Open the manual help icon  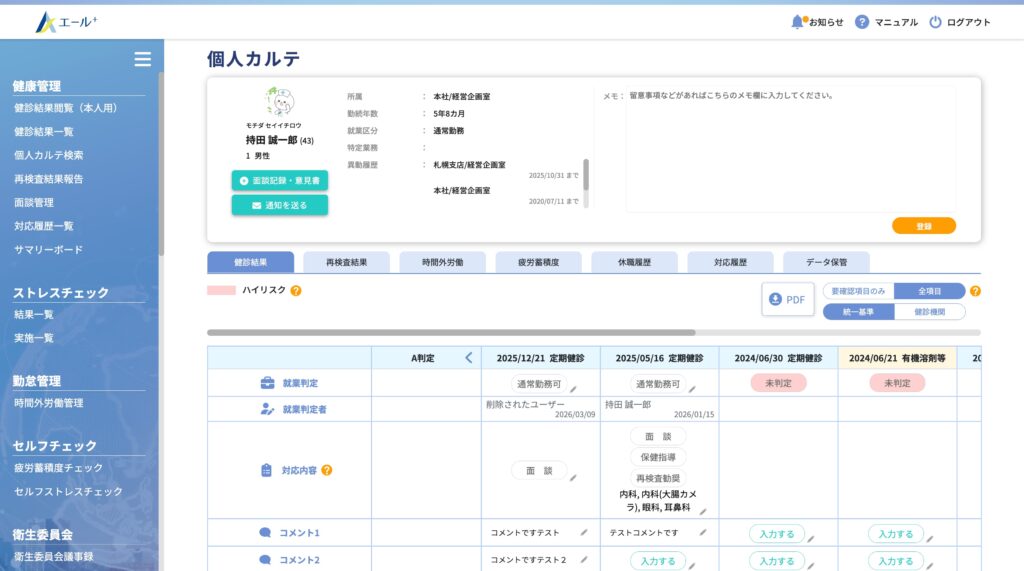(862, 22)
